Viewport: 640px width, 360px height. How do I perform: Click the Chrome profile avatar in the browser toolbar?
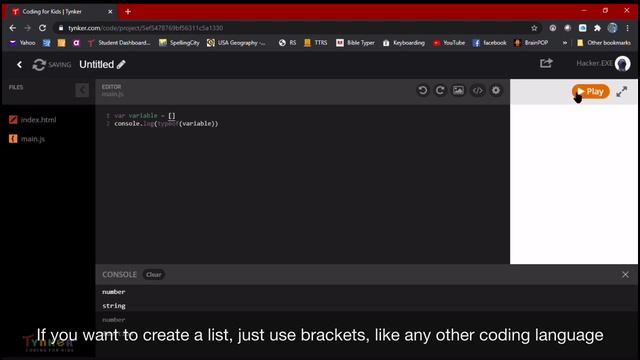pyautogui.click(x=612, y=28)
